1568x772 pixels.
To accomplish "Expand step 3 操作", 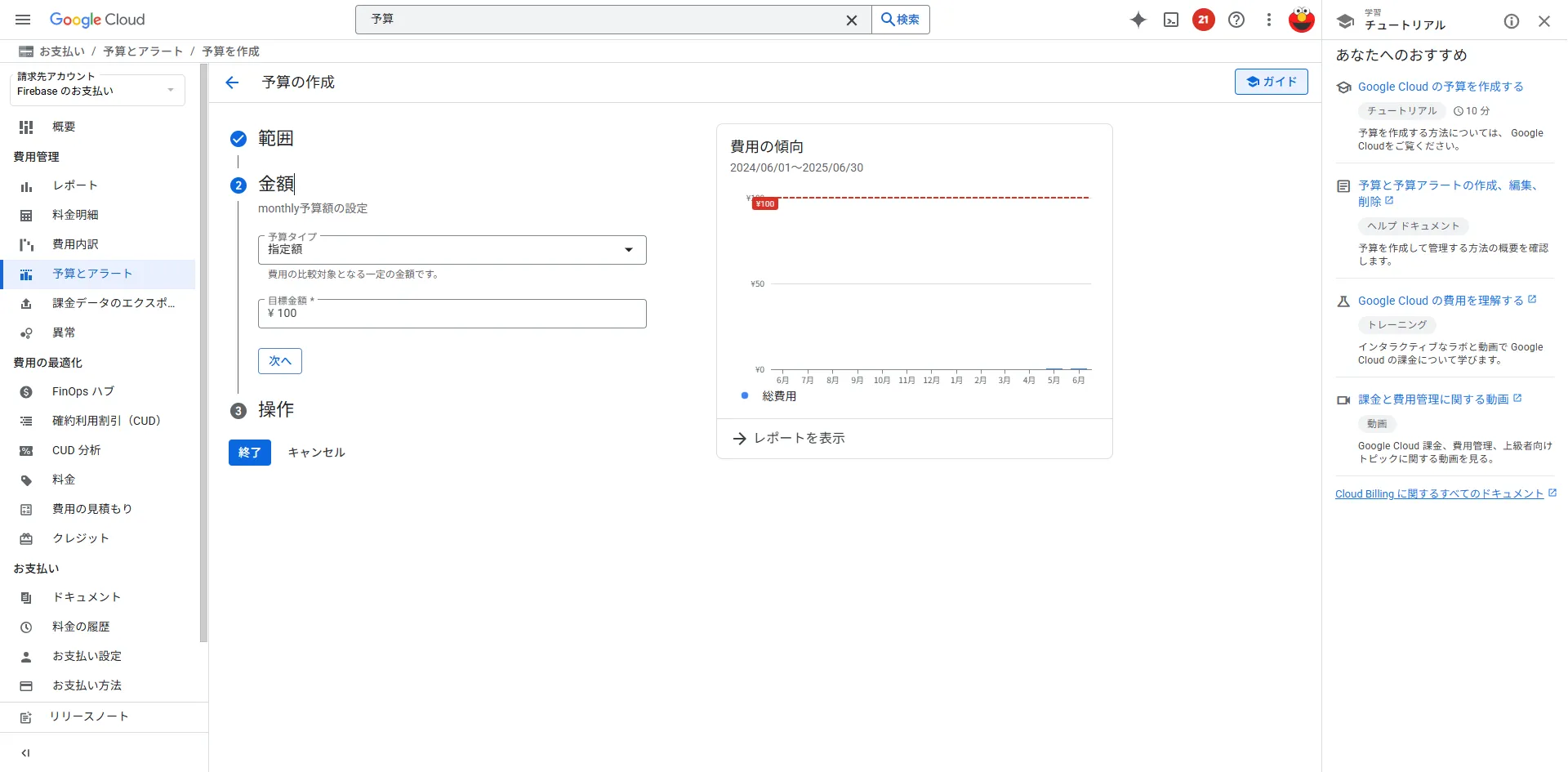I will 275,410.
